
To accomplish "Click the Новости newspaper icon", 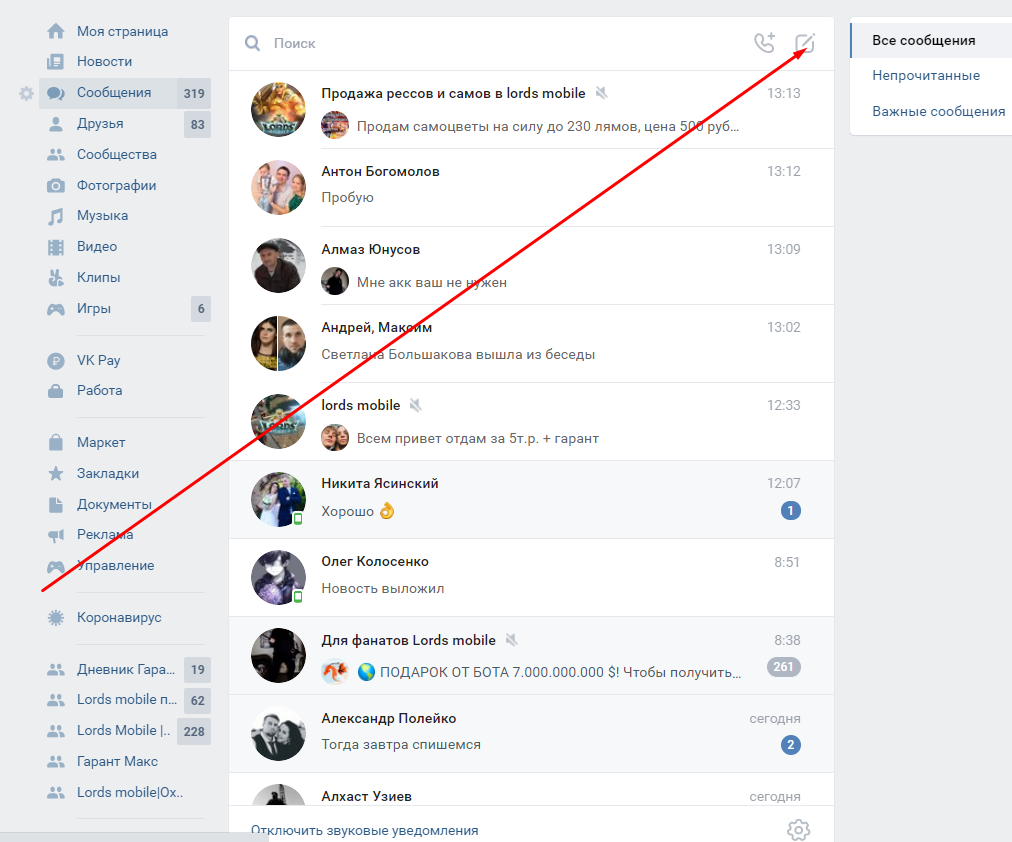I will pyautogui.click(x=56, y=62).
